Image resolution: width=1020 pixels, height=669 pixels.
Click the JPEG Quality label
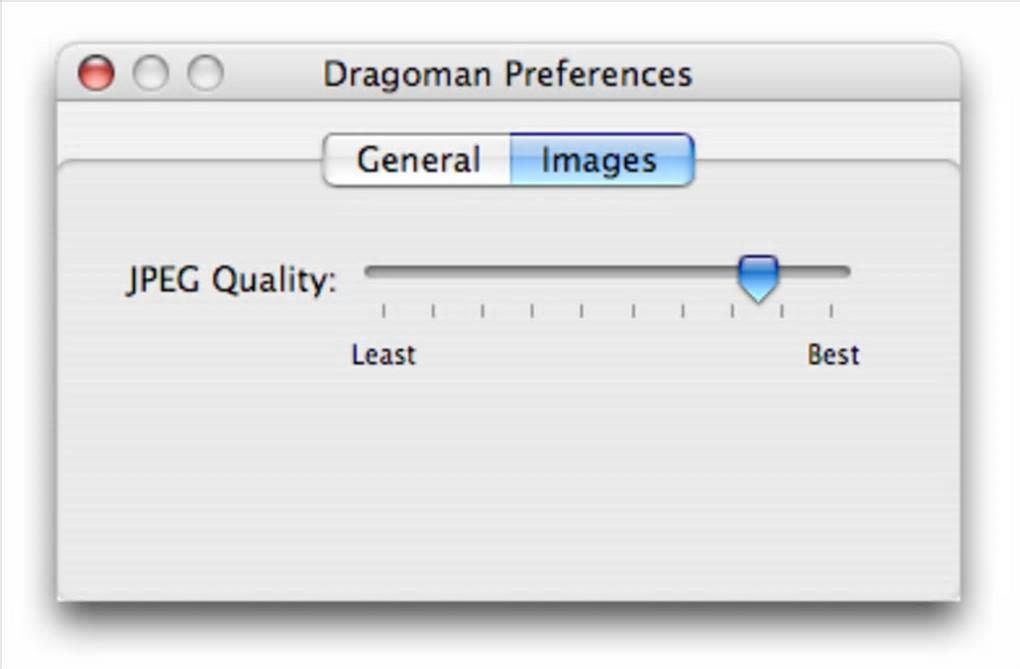(x=232, y=281)
